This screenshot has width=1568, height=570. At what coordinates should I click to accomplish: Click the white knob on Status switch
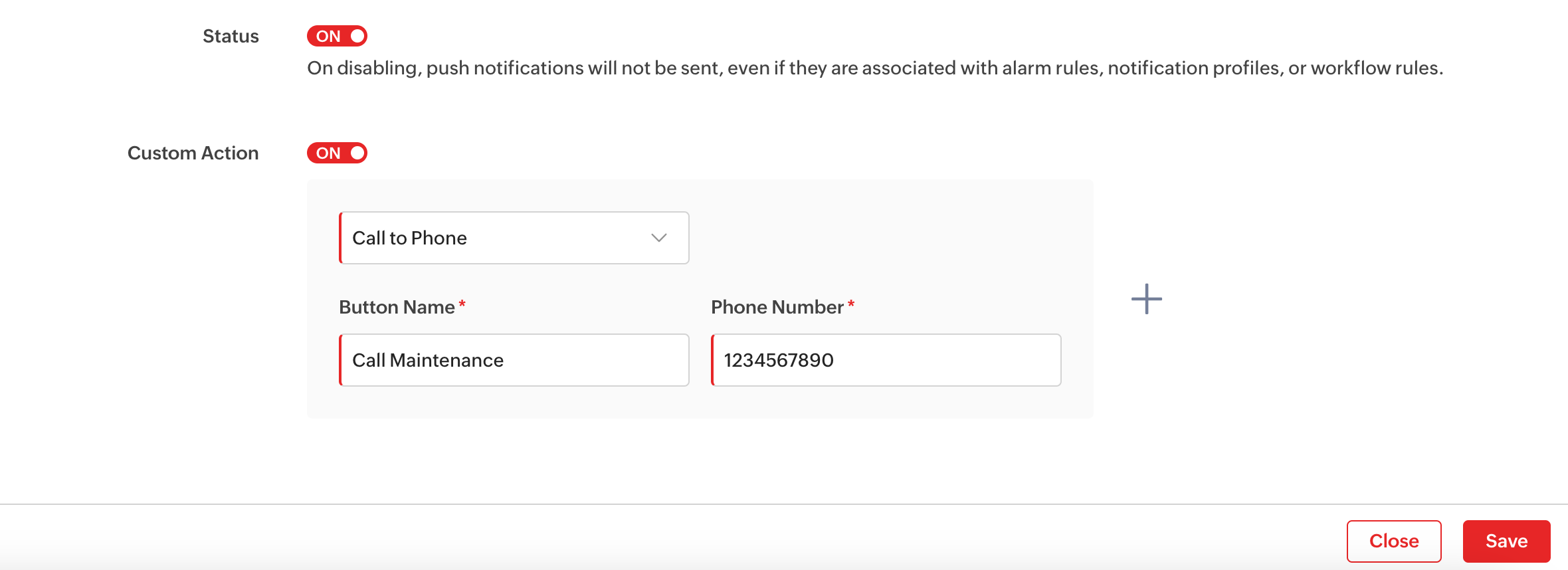(357, 36)
